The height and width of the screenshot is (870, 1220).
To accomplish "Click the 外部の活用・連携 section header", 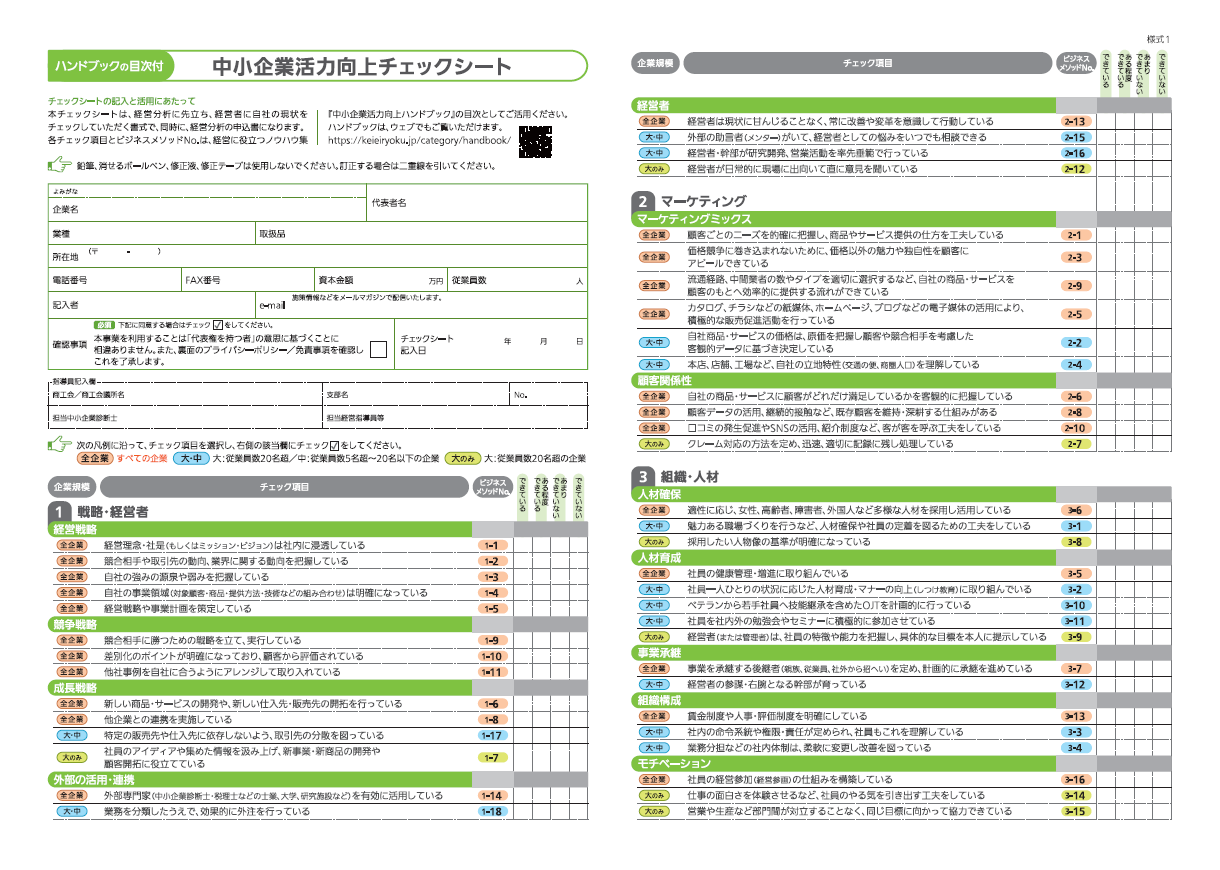I will [260, 779].
